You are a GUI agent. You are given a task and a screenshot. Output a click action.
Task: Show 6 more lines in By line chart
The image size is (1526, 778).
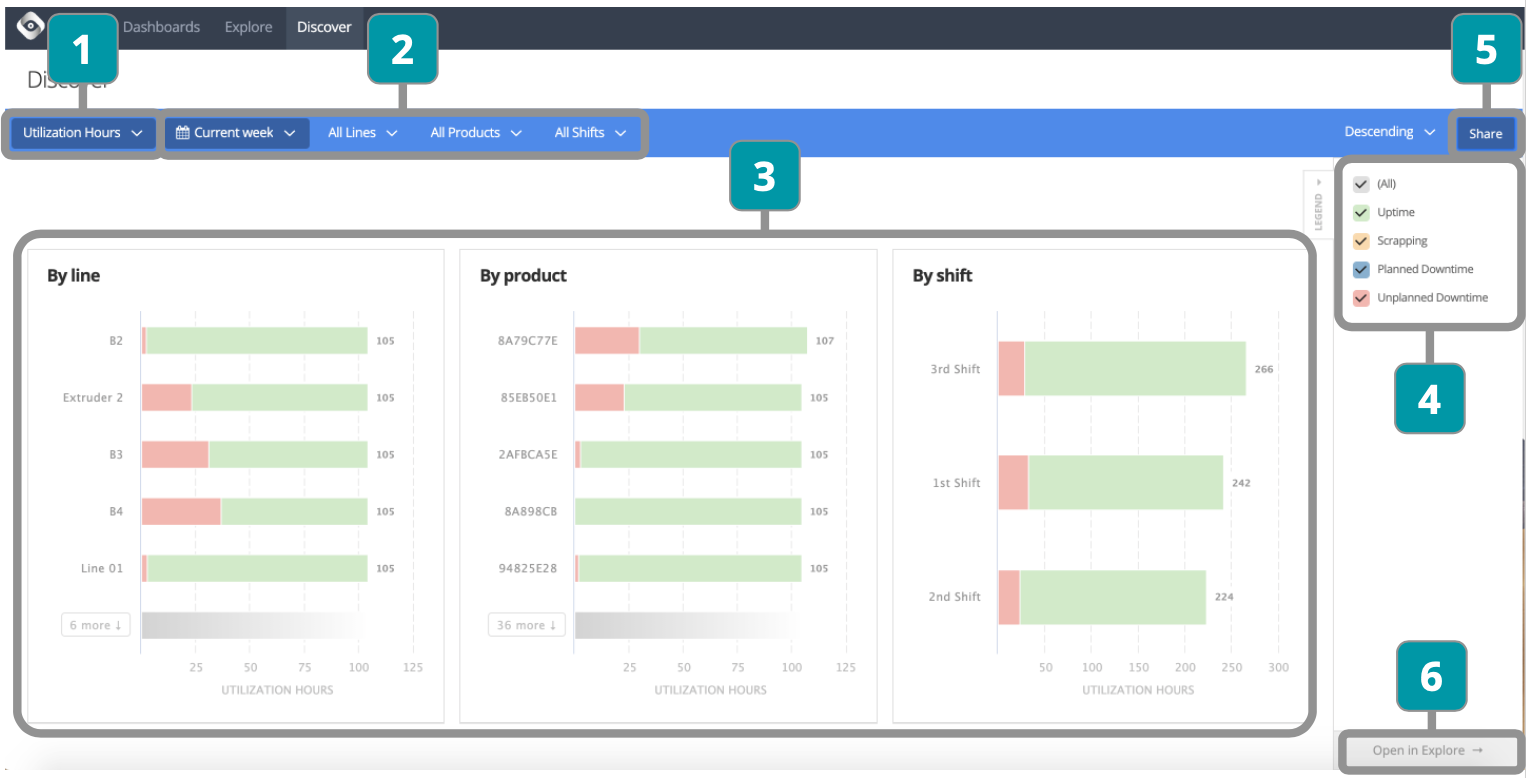95,625
